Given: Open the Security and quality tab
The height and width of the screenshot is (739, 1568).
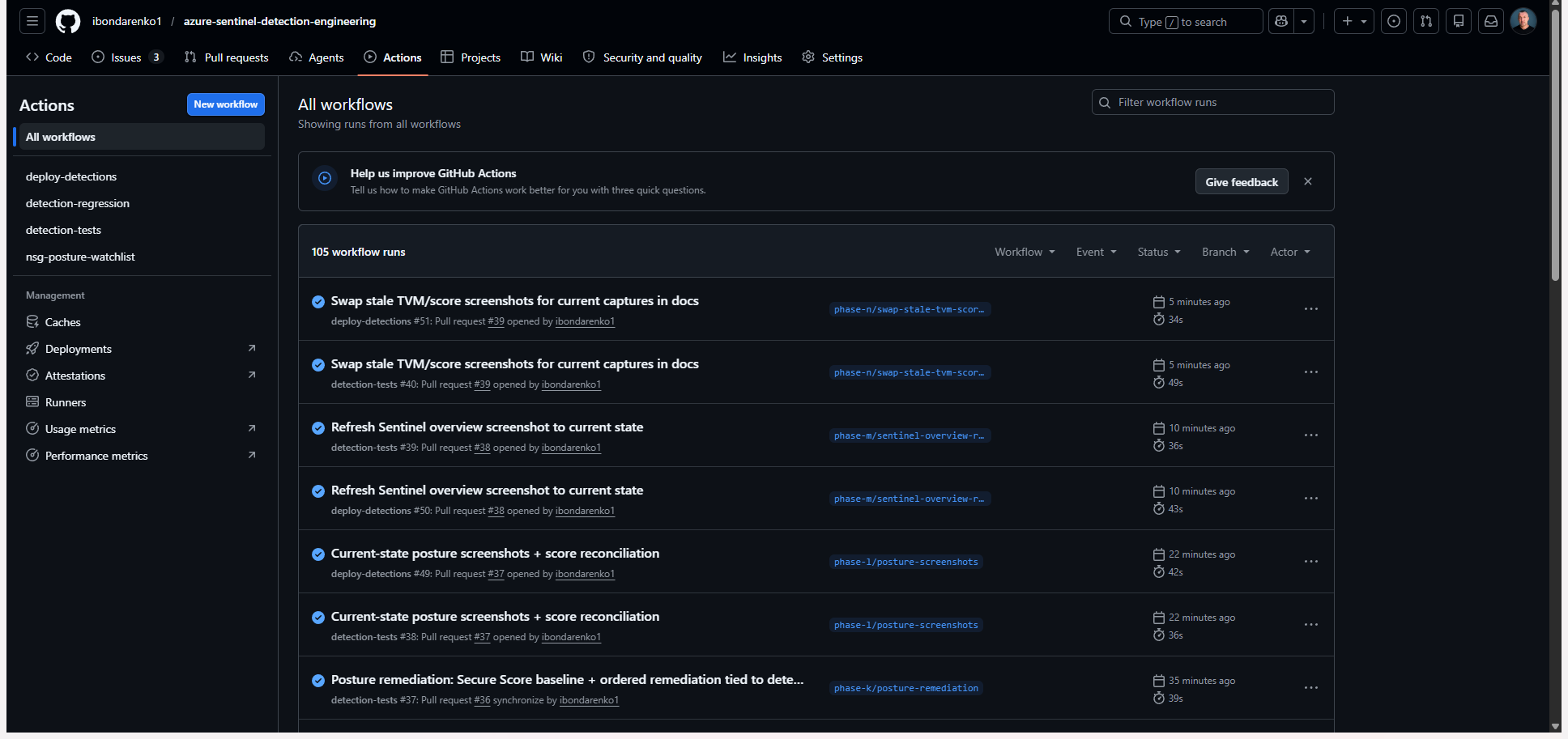Looking at the screenshot, I should [x=642, y=57].
